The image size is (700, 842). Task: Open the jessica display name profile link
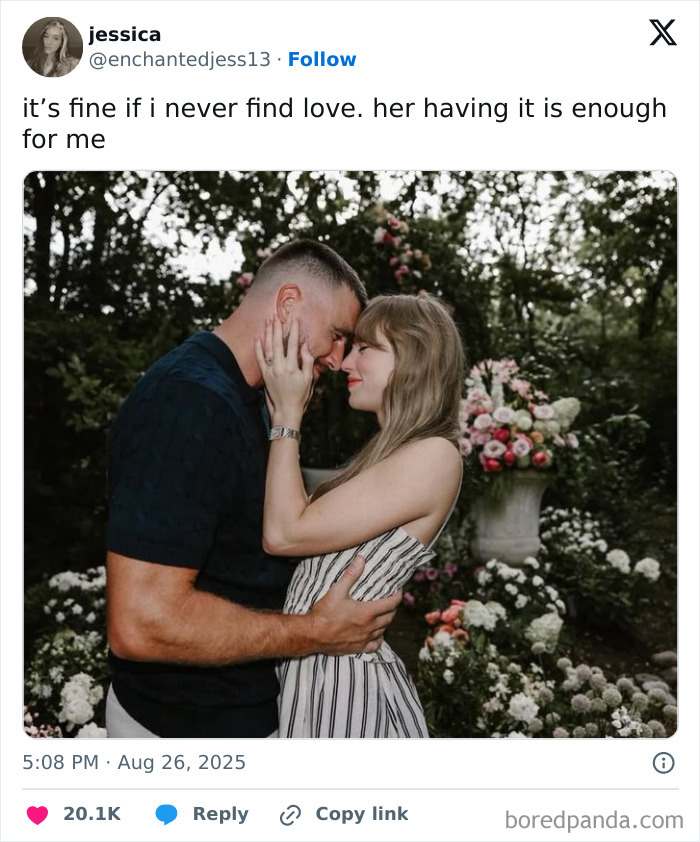125,34
